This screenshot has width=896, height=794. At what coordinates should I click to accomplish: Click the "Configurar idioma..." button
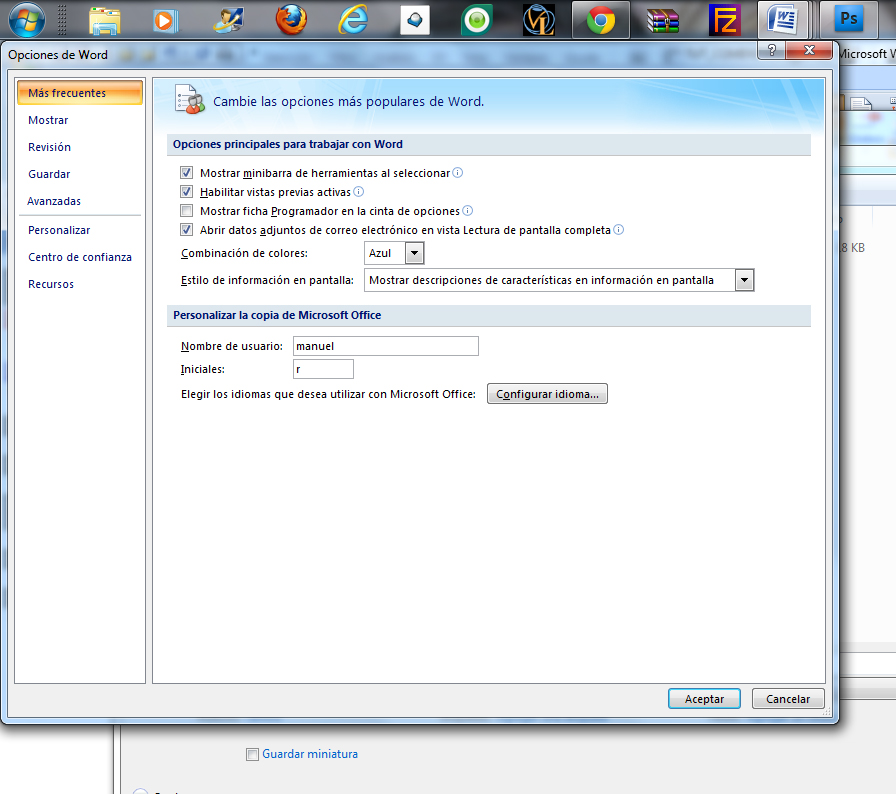[547, 393]
